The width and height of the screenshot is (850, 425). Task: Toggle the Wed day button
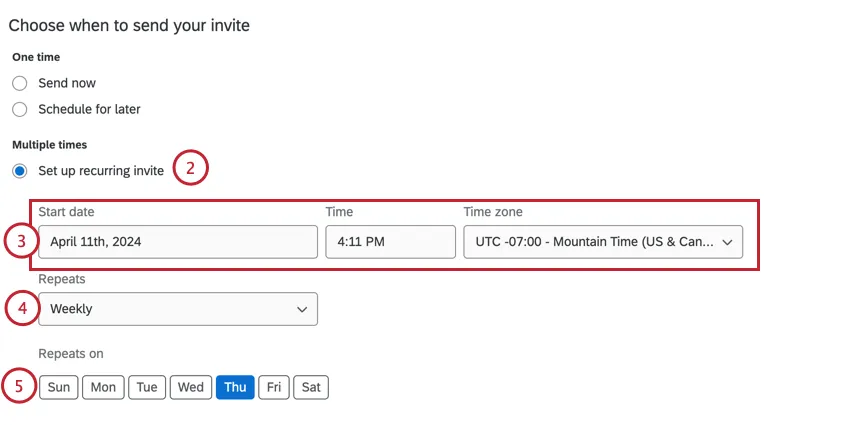click(x=191, y=387)
